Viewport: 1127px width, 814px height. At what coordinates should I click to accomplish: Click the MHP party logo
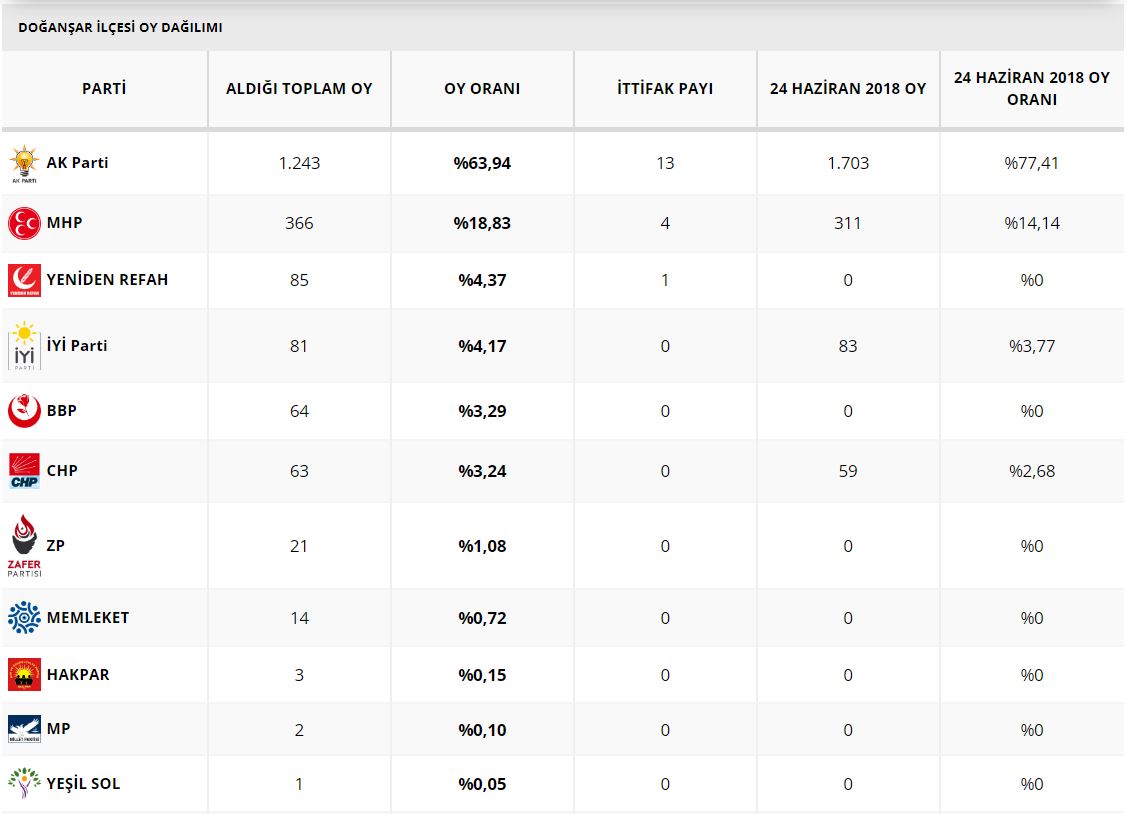24,223
